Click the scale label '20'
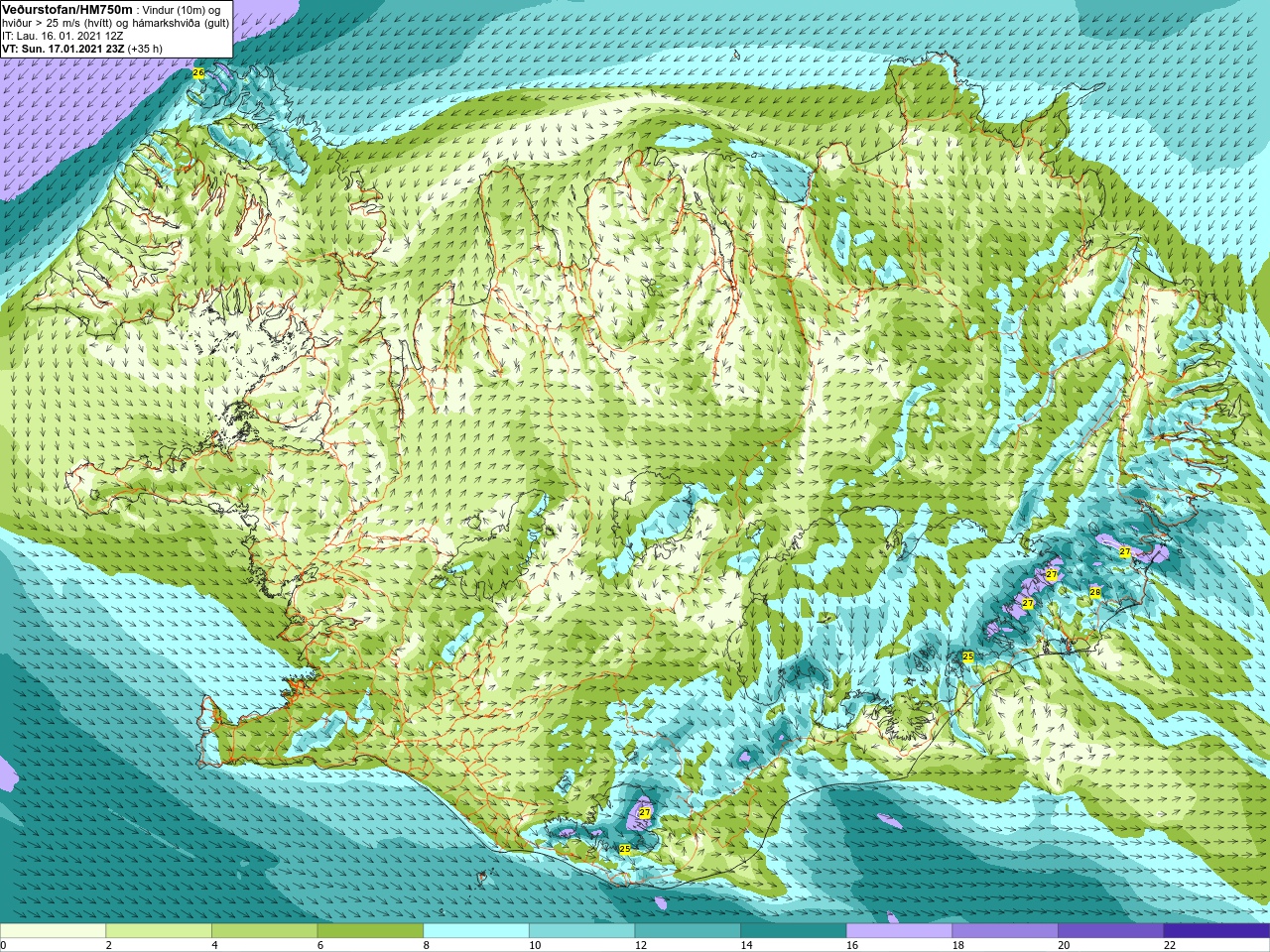The width and height of the screenshot is (1270, 952). pos(1064,945)
